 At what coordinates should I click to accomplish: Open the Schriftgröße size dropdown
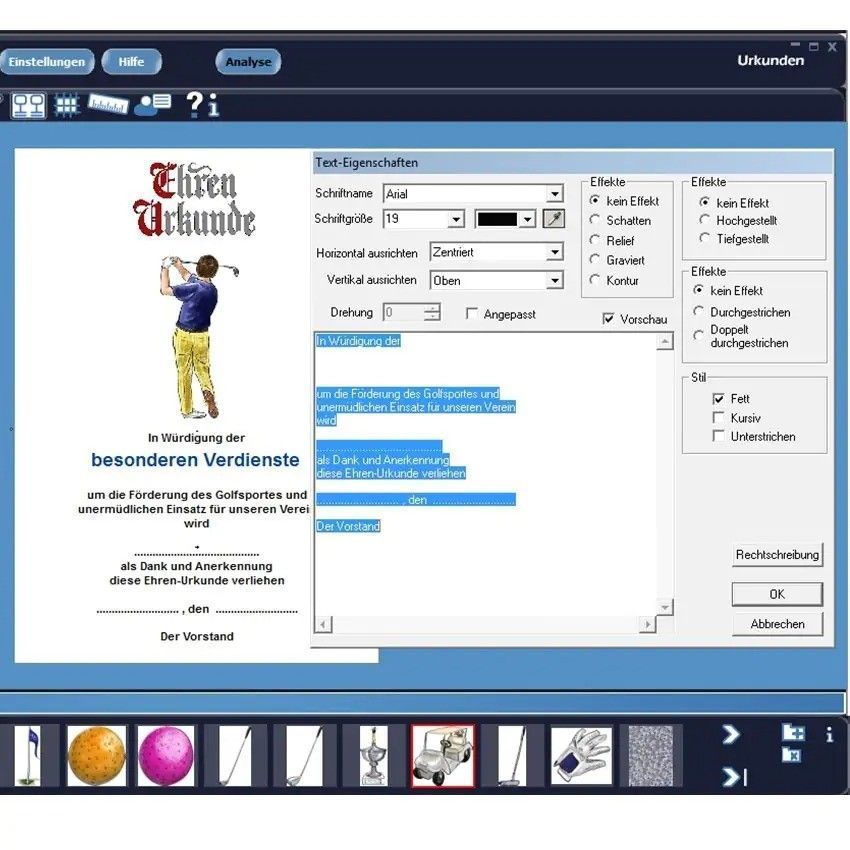[456, 219]
